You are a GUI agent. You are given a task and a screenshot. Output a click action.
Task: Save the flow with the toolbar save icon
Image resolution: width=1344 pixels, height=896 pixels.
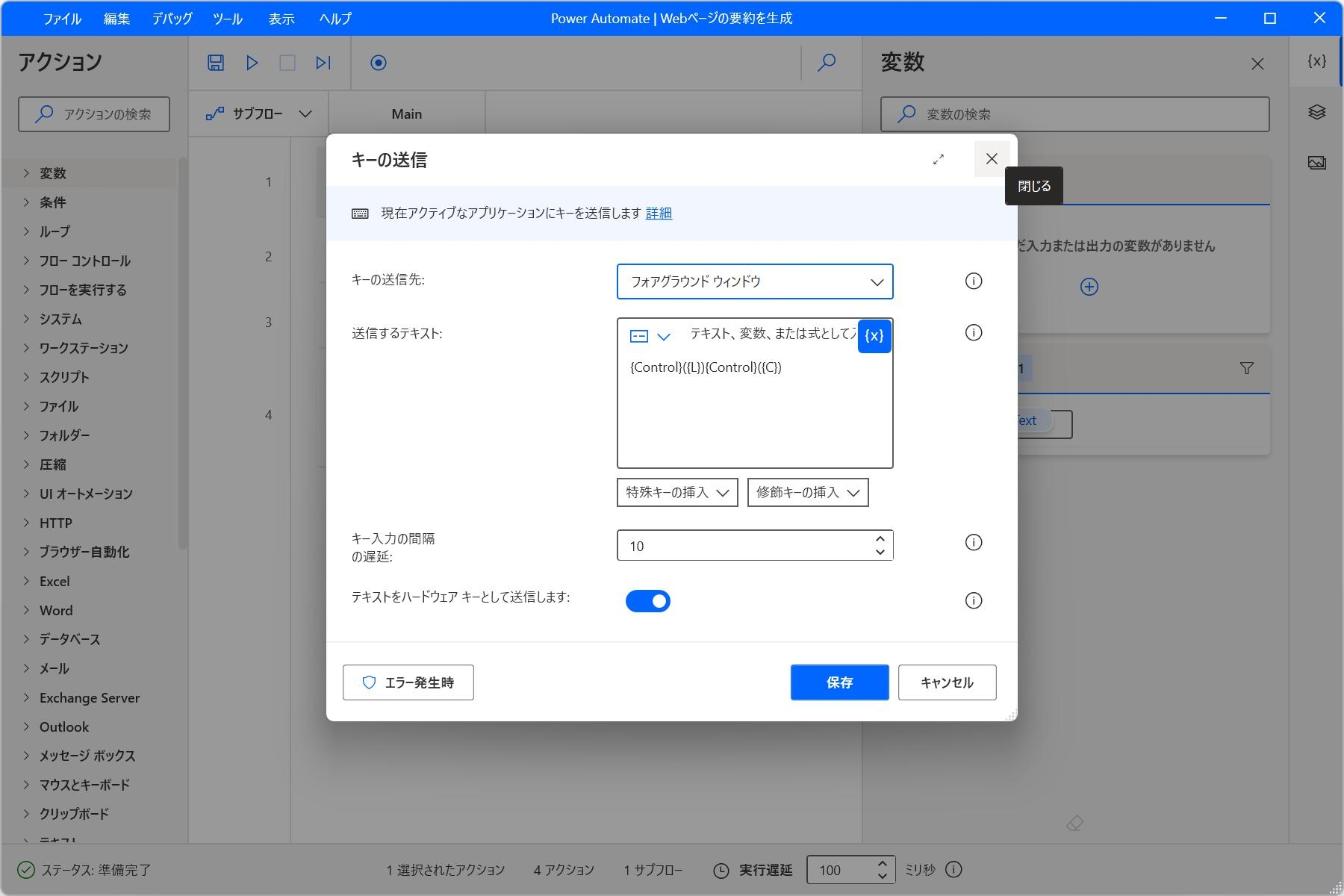click(x=216, y=63)
